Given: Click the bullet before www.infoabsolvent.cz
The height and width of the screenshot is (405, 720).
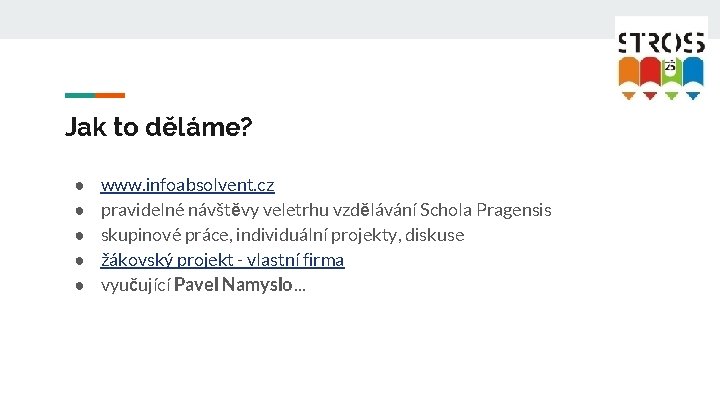Looking at the screenshot, I should pos(77,186).
